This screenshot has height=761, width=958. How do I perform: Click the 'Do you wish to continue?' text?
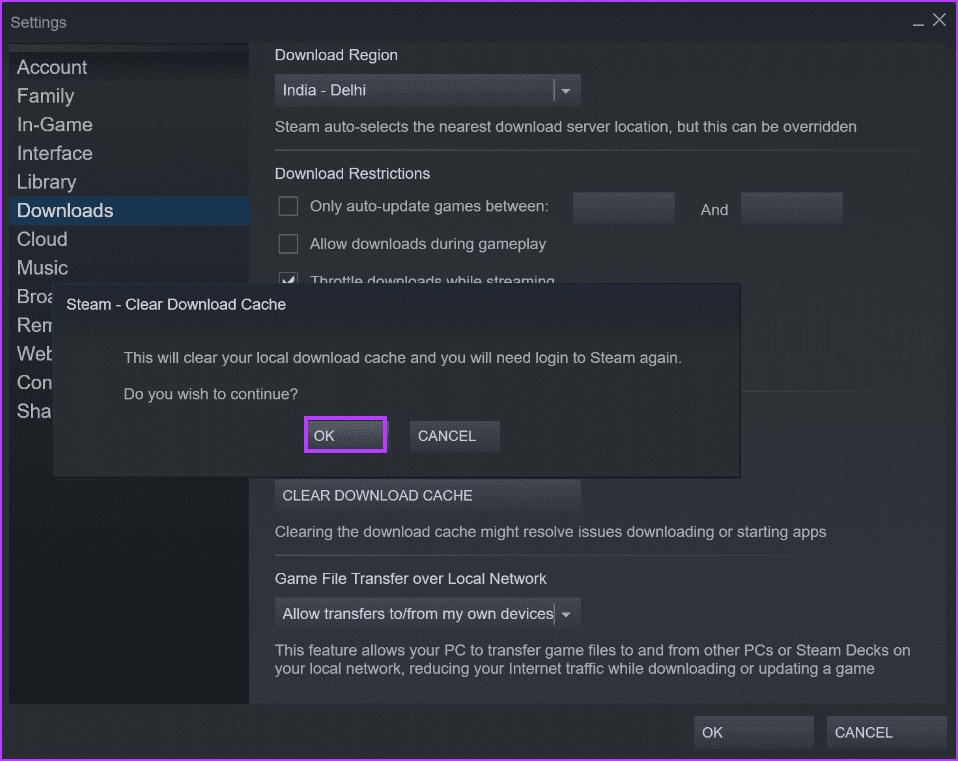[x=211, y=394]
